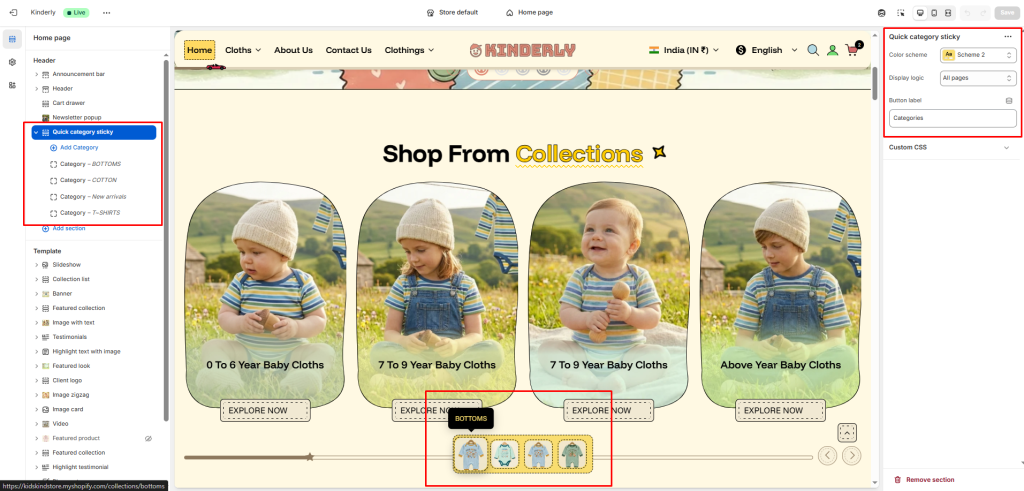The image size is (1024, 491).
Task: Open the theme settings gear icon
Action: click(x=12, y=62)
